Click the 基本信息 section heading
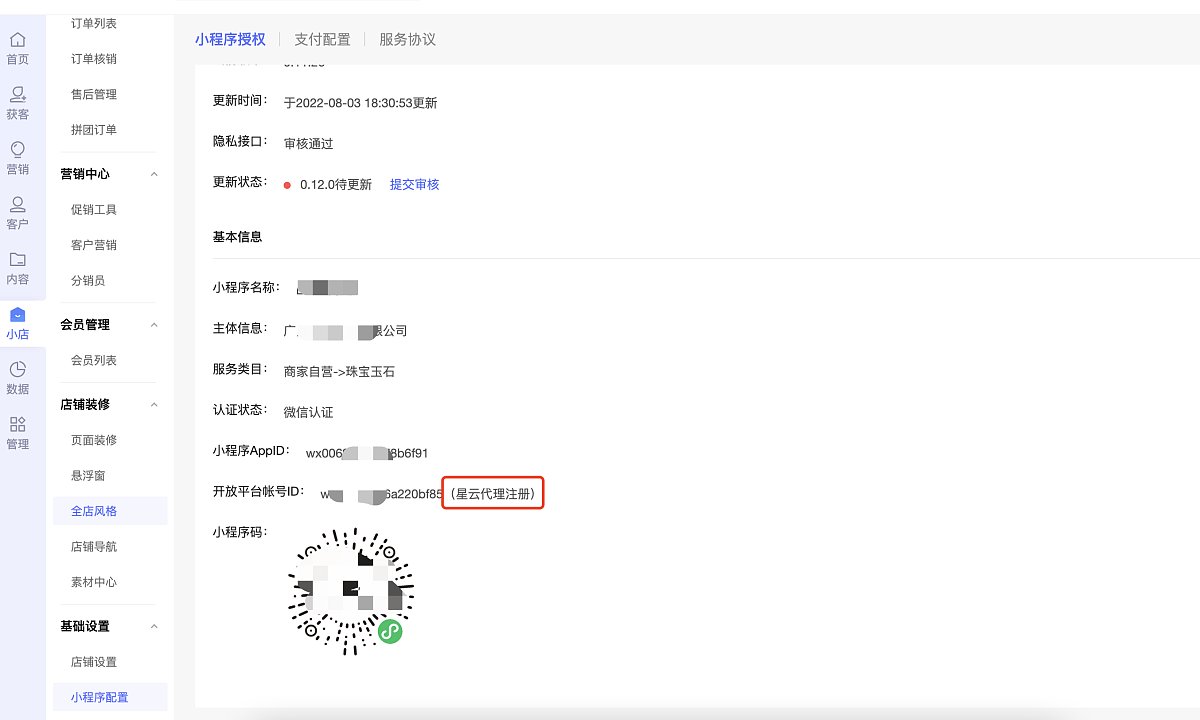The image size is (1200, 720). (x=238, y=237)
